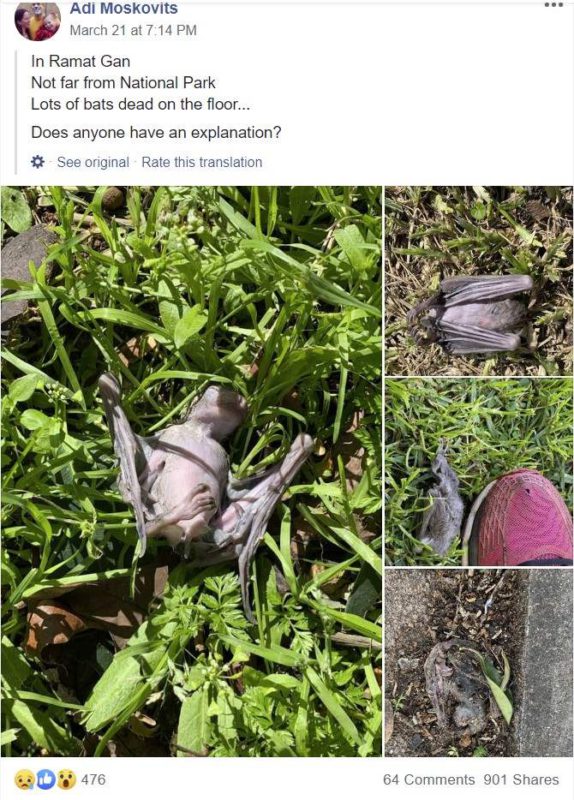Open Adi Moskovits profile name link

click(123, 8)
